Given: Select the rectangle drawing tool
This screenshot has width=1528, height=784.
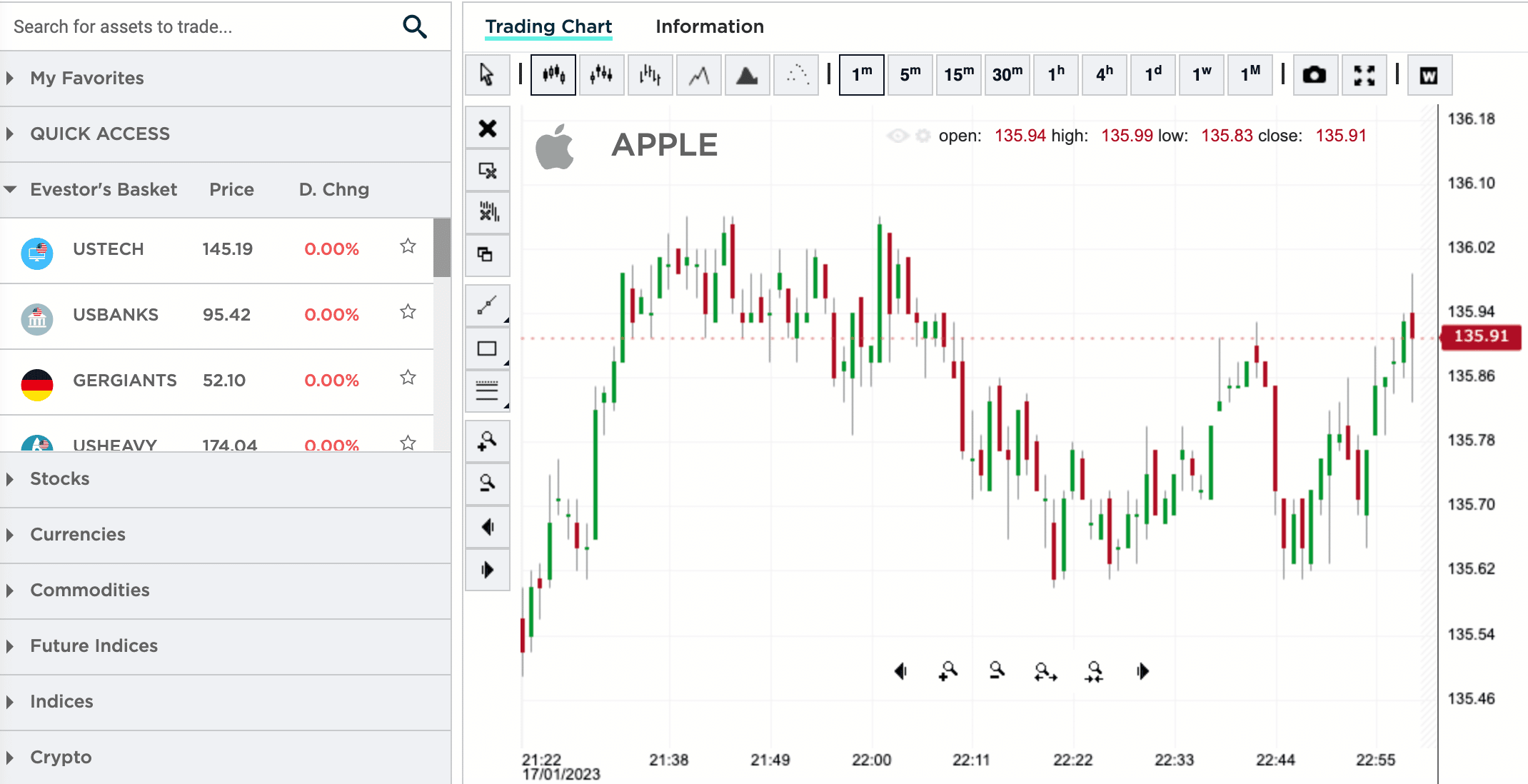Looking at the screenshot, I should pyautogui.click(x=488, y=348).
